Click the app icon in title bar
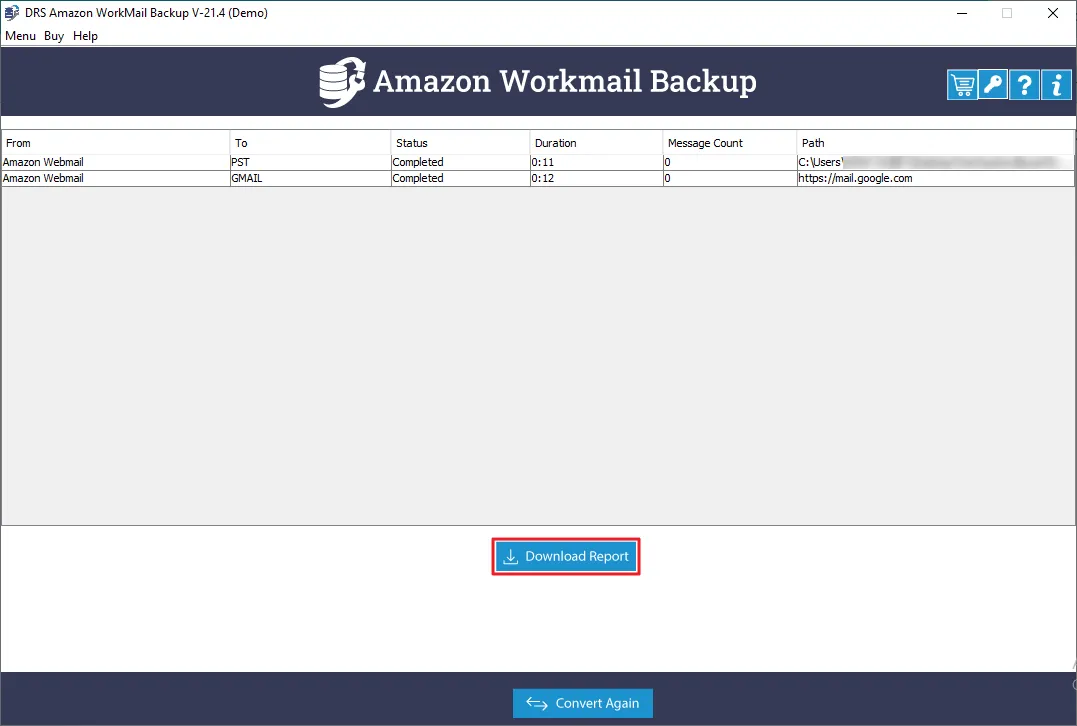Image resolution: width=1077 pixels, height=726 pixels. (x=12, y=12)
